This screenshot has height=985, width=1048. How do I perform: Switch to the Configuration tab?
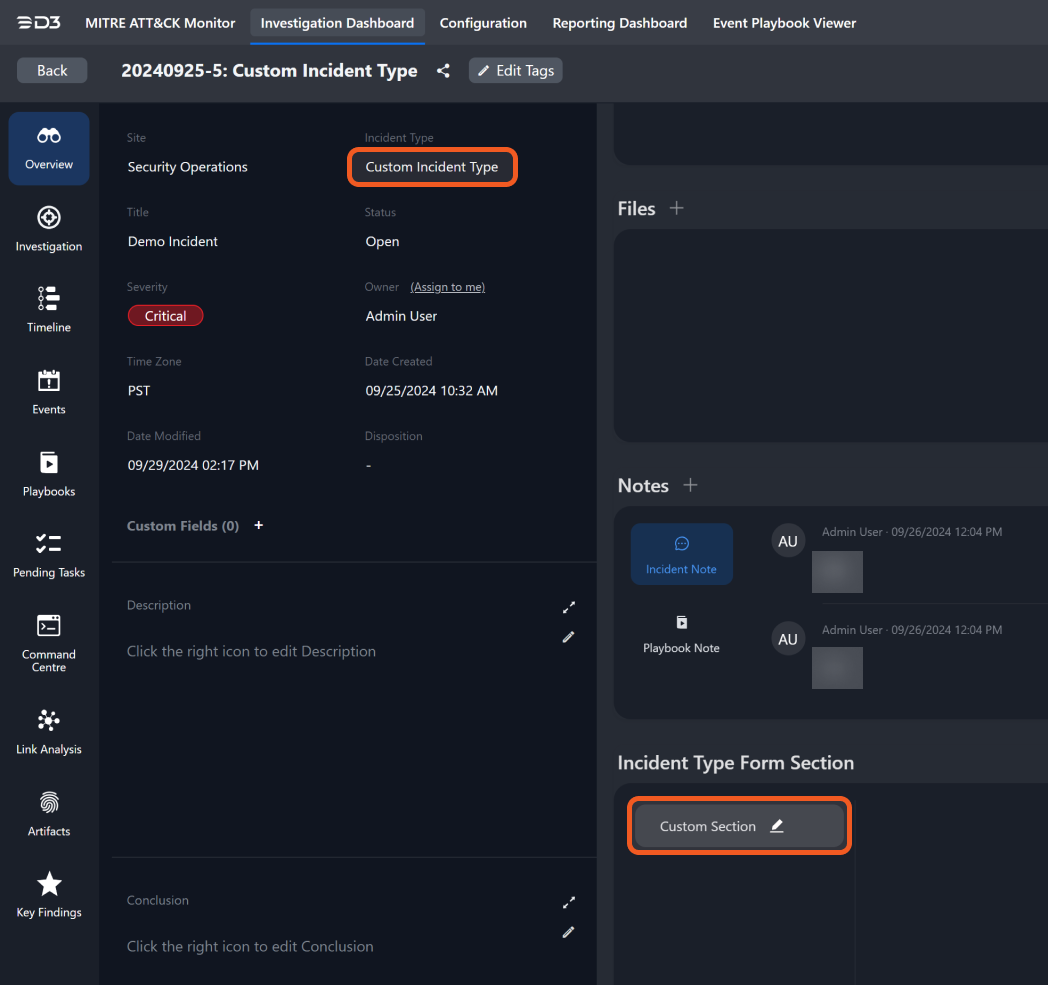pos(483,23)
